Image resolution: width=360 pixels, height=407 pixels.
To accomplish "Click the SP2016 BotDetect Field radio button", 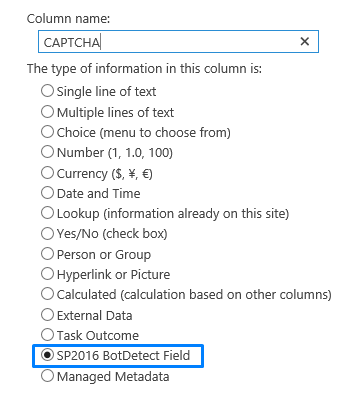I will pos(47,355).
